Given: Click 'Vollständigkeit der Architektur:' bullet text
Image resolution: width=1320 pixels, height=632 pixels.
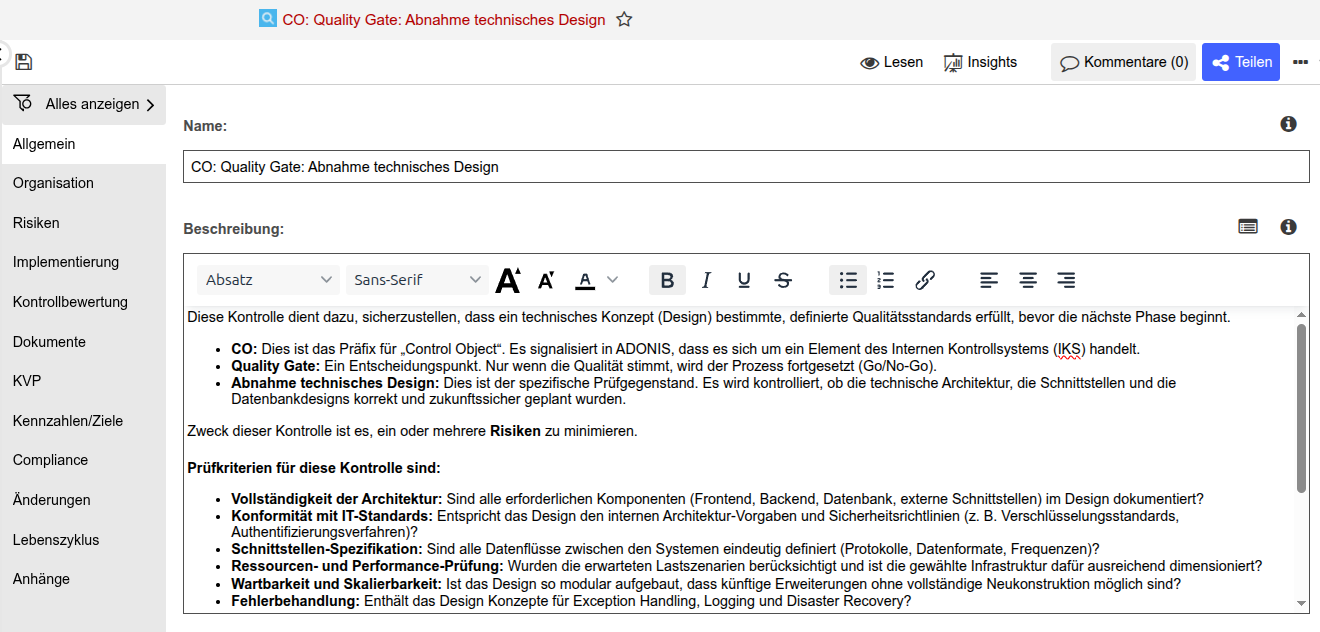Looking at the screenshot, I should (x=336, y=499).
